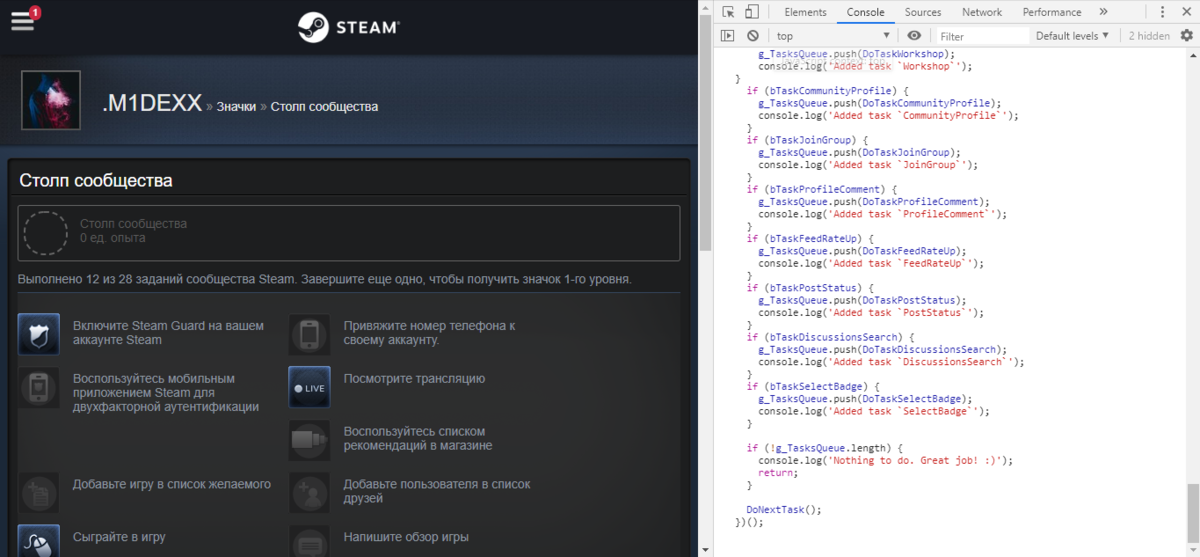Screen dimensions: 1200x557
Task: Click the add friend task icon
Action: pos(309,493)
